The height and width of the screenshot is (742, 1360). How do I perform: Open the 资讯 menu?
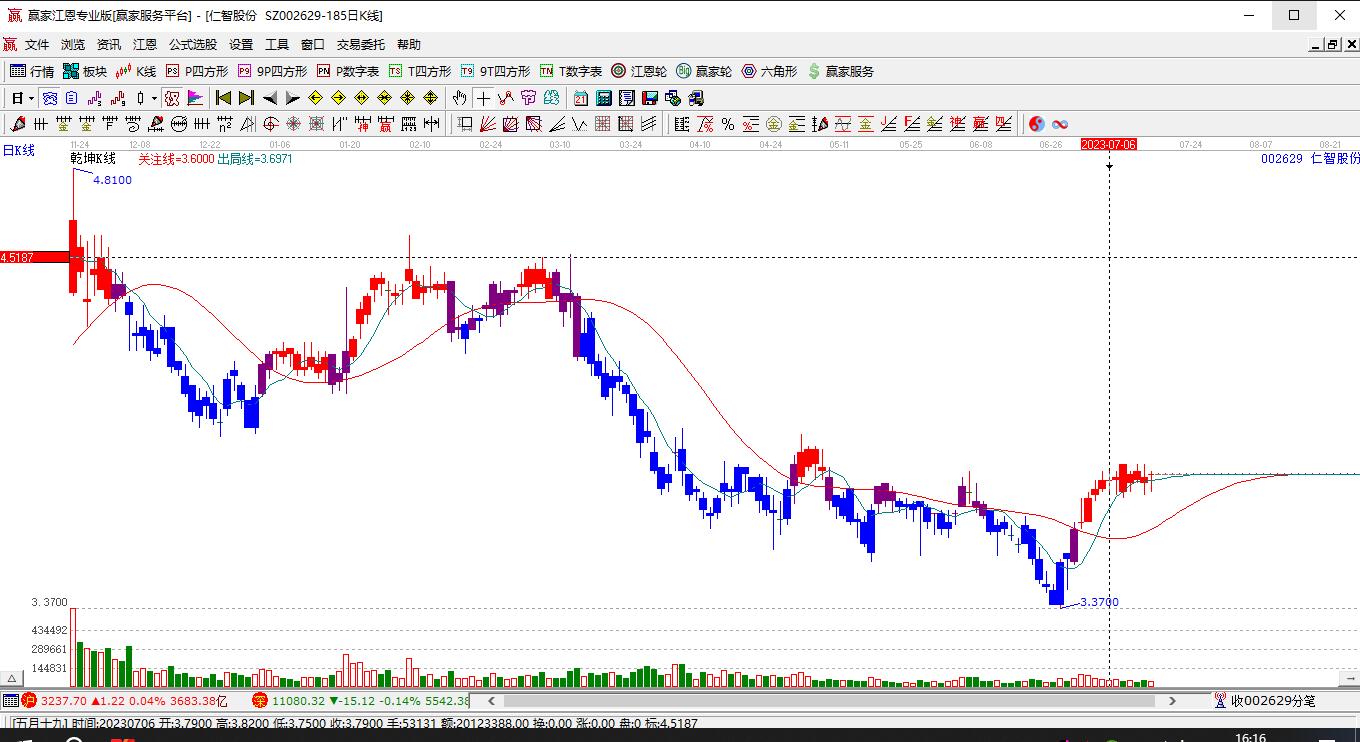109,44
